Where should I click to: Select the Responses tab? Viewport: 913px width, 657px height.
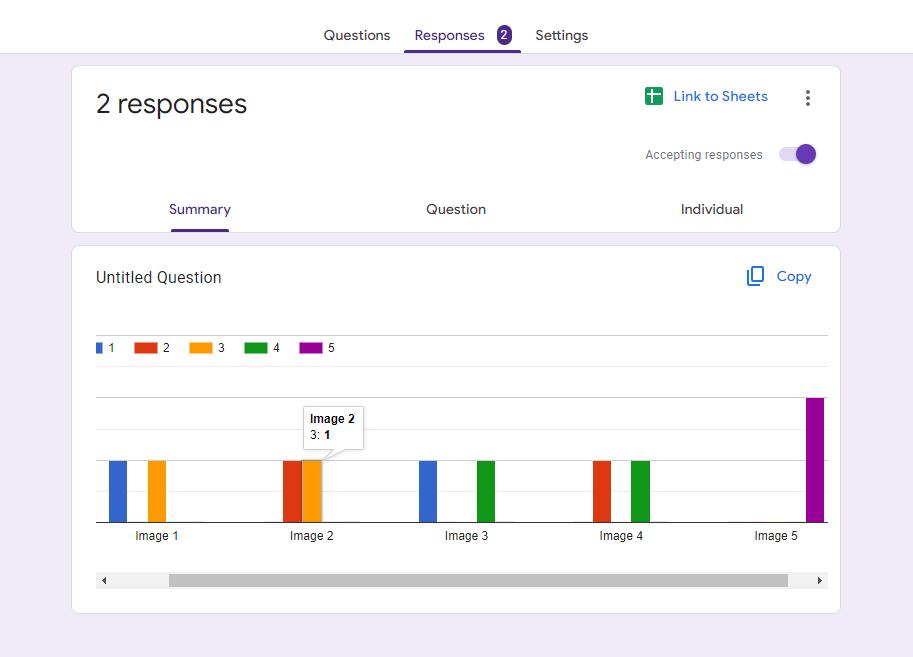(449, 36)
